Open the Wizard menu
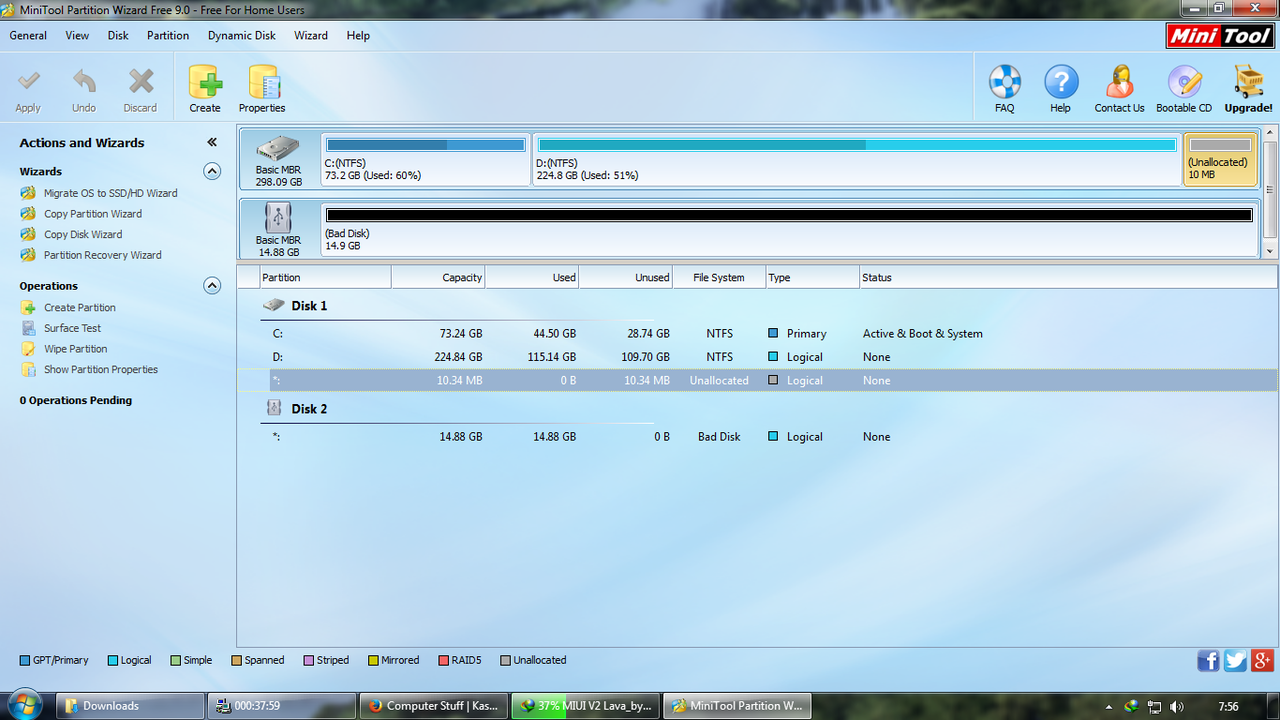 311,35
